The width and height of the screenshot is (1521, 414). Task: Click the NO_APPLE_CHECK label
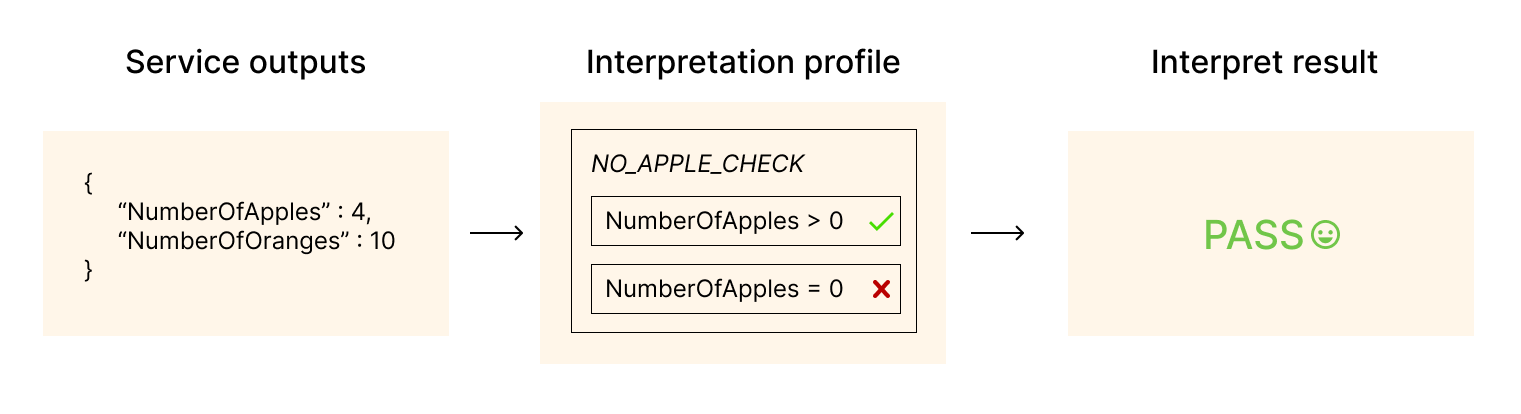click(x=697, y=164)
